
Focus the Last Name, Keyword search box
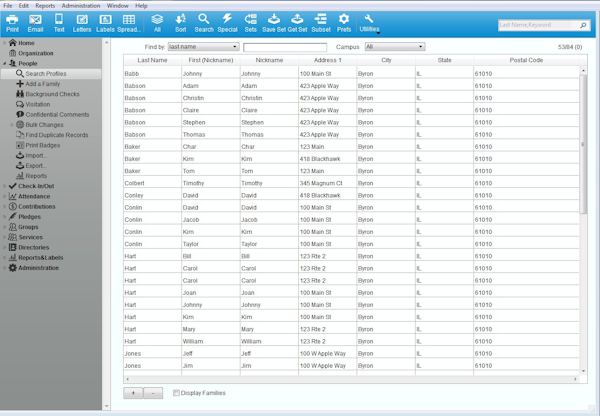(x=539, y=25)
